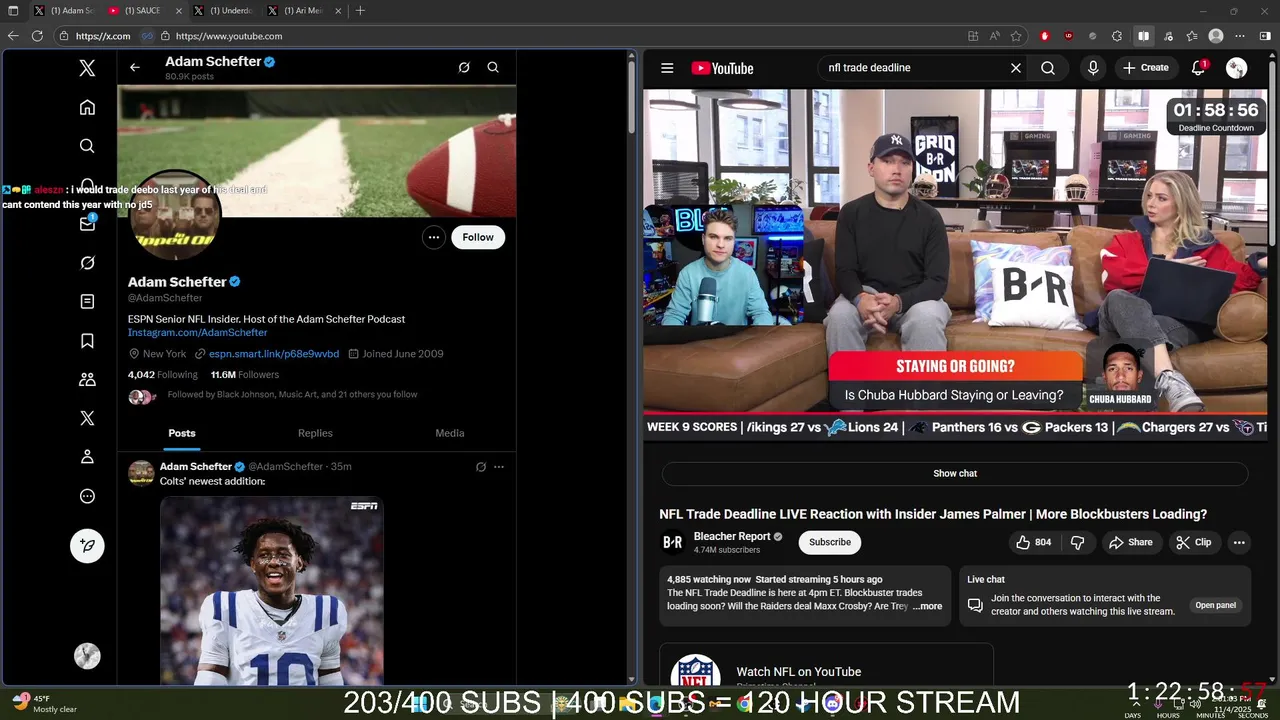The image size is (1280, 720).
Task: Favorite this page star icon
Action: click(x=1016, y=36)
